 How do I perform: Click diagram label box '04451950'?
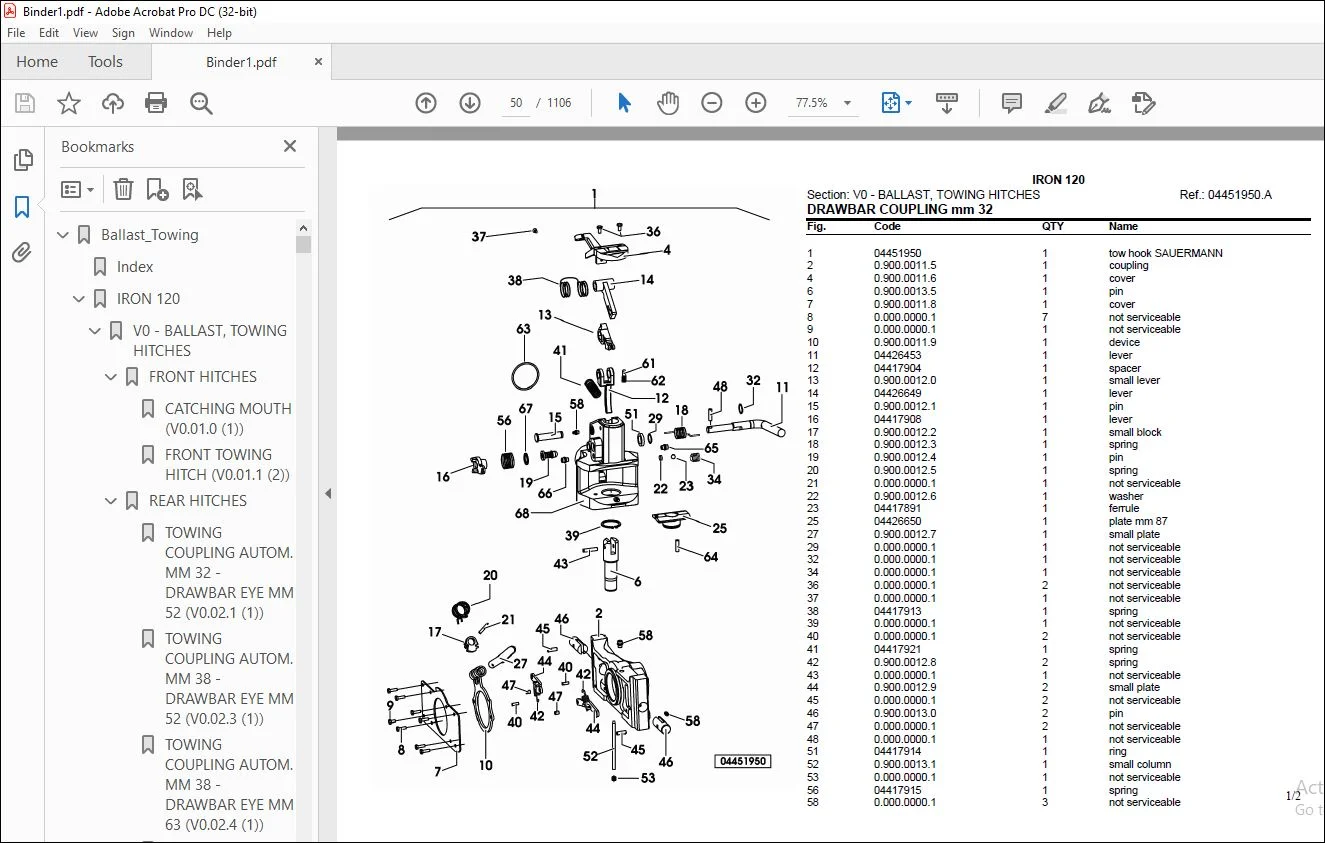742,761
